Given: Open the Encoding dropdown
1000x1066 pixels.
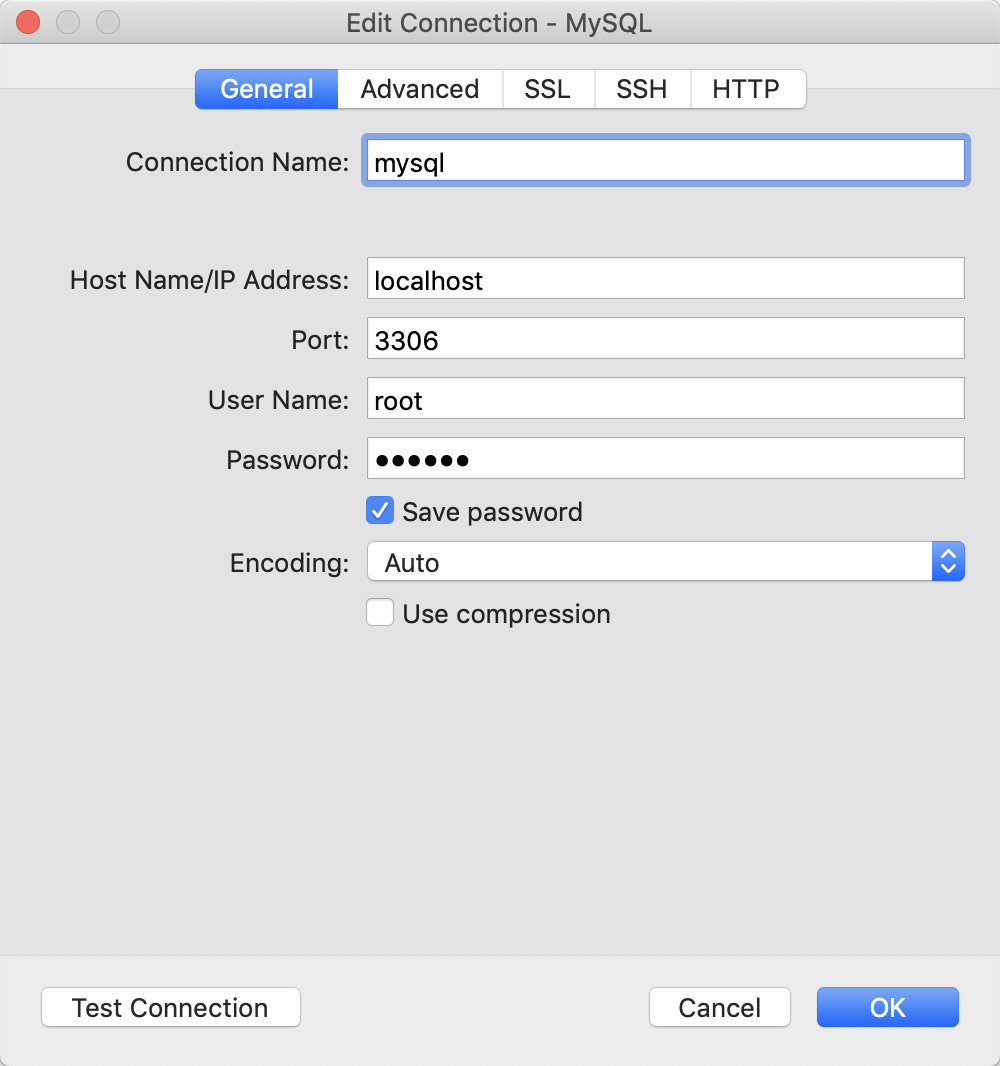Looking at the screenshot, I should tap(650, 562).
